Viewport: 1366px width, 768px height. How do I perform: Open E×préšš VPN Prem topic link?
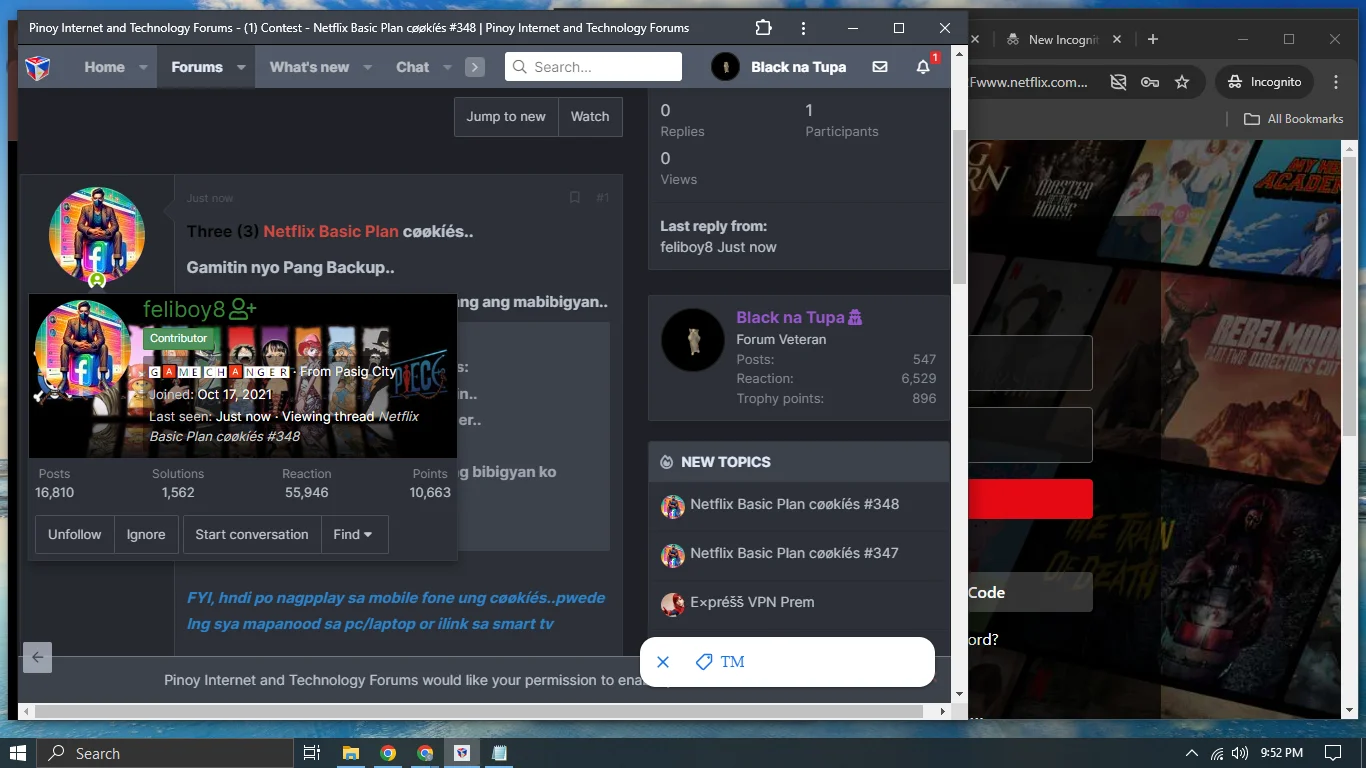752,602
